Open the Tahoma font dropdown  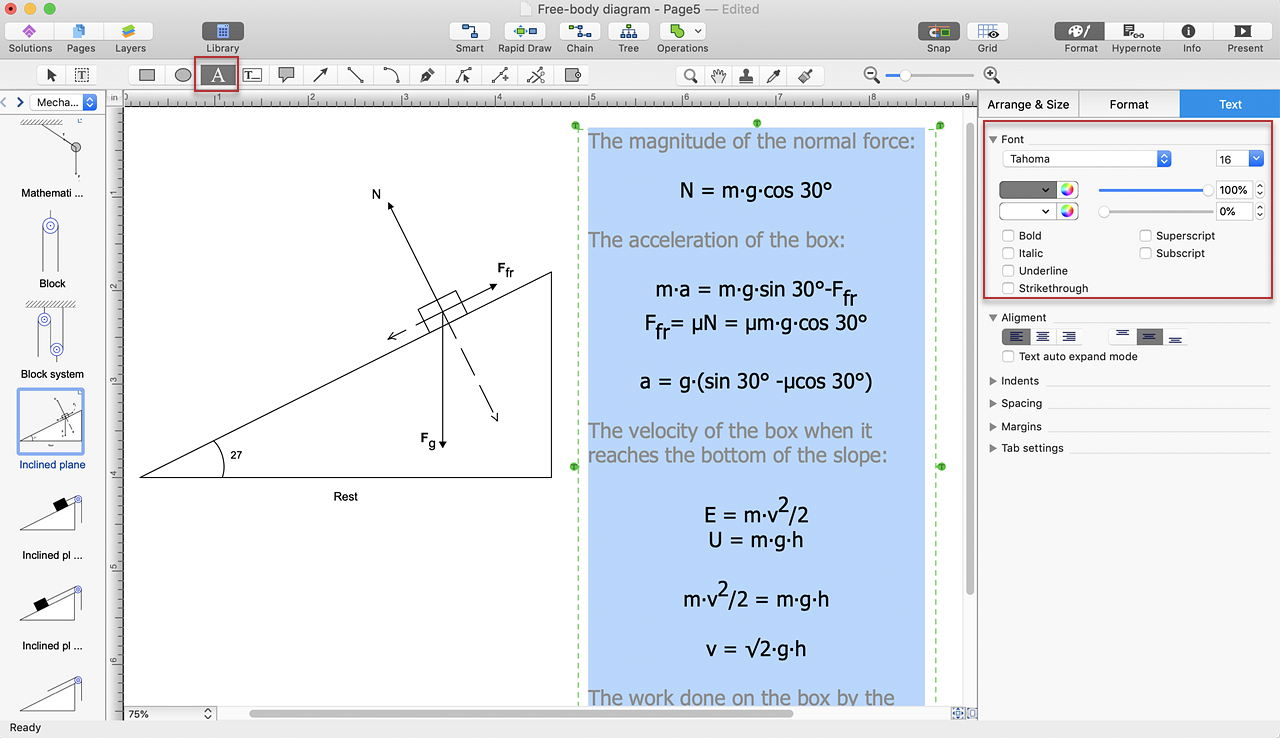(x=1086, y=159)
